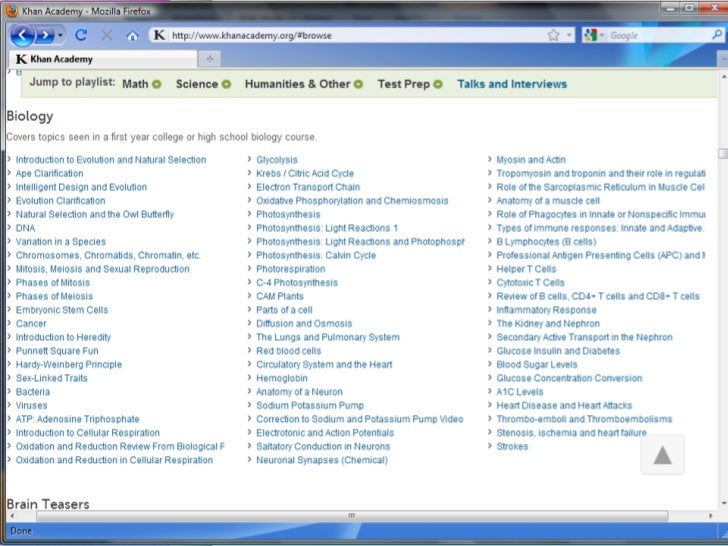
Task: Open Inflammatory Response link
Action: tap(546, 310)
